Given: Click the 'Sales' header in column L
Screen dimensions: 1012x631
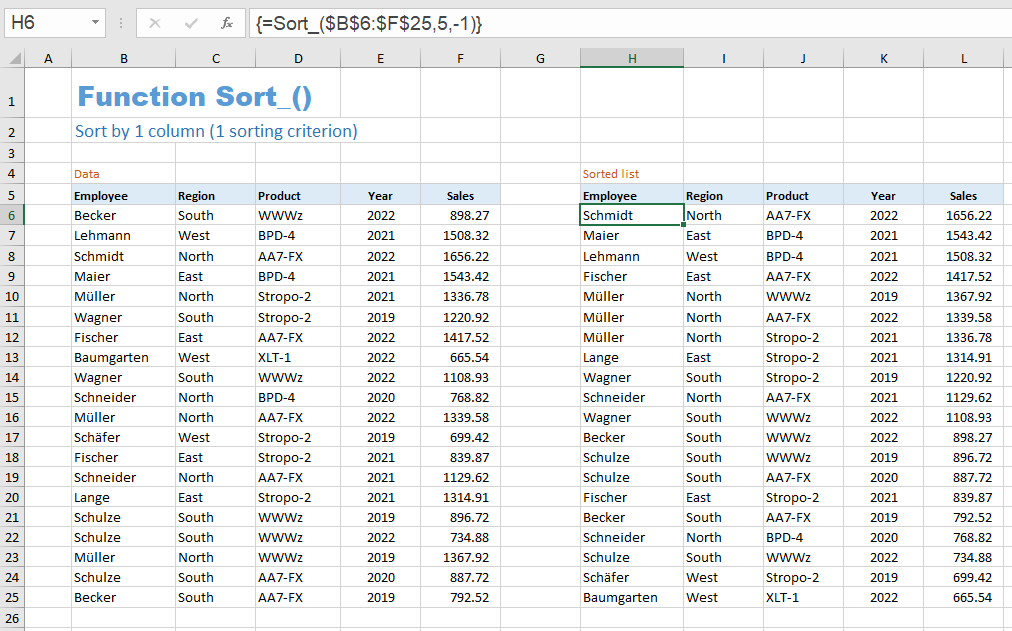Looking at the screenshot, I should point(963,196).
